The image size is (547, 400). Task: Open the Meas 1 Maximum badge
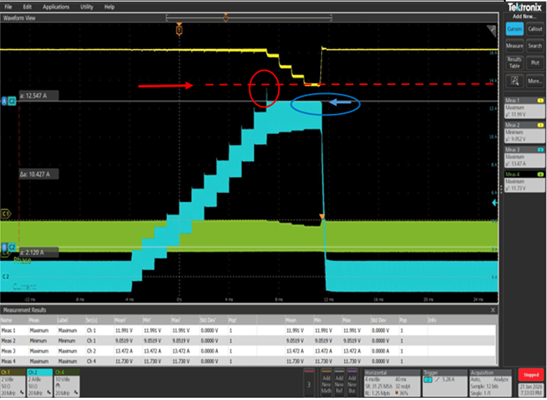tap(524, 107)
